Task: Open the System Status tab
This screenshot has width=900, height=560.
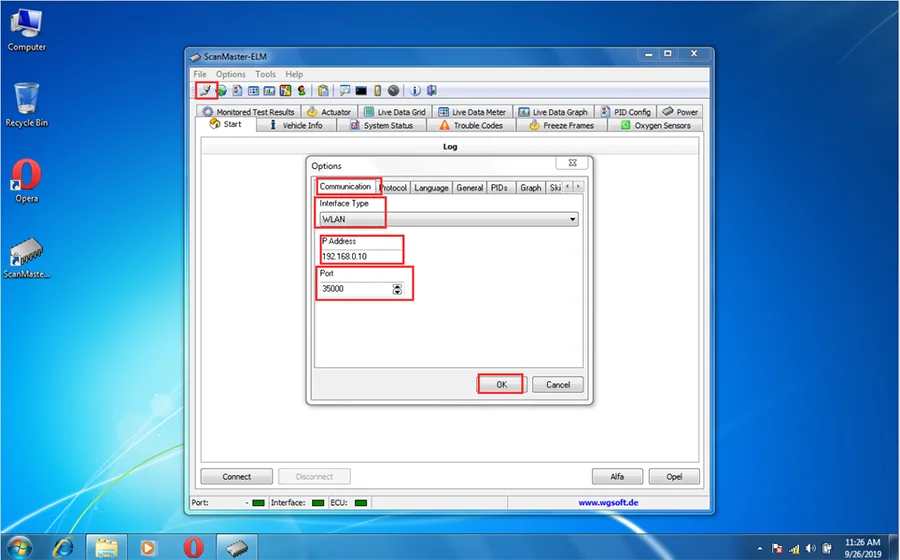Action: click(382, 125)
